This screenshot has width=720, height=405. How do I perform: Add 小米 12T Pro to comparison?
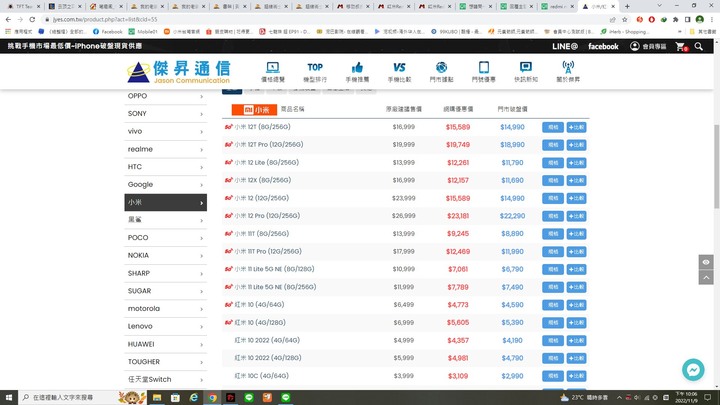point(576,145)
